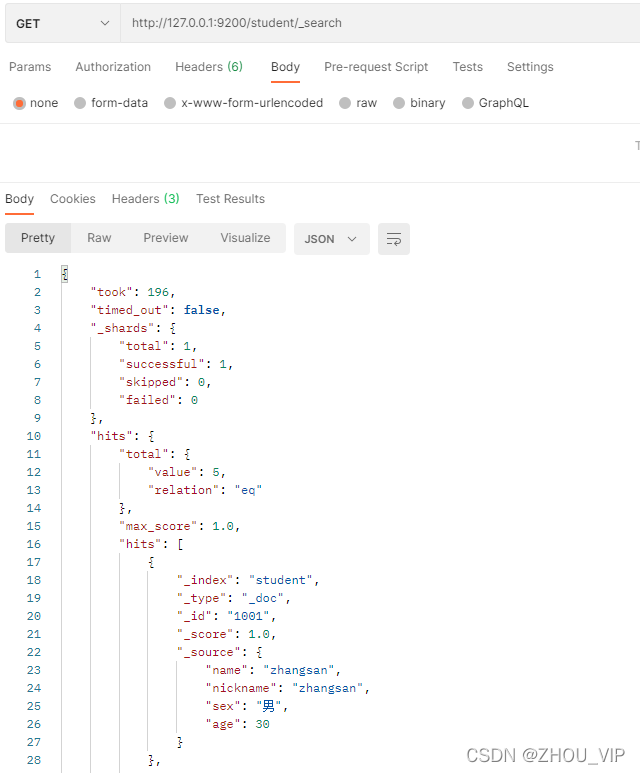Viewport: 640px width, 774px height.
Task: Open the Pre-request Script tab
Action: (376, 67)
